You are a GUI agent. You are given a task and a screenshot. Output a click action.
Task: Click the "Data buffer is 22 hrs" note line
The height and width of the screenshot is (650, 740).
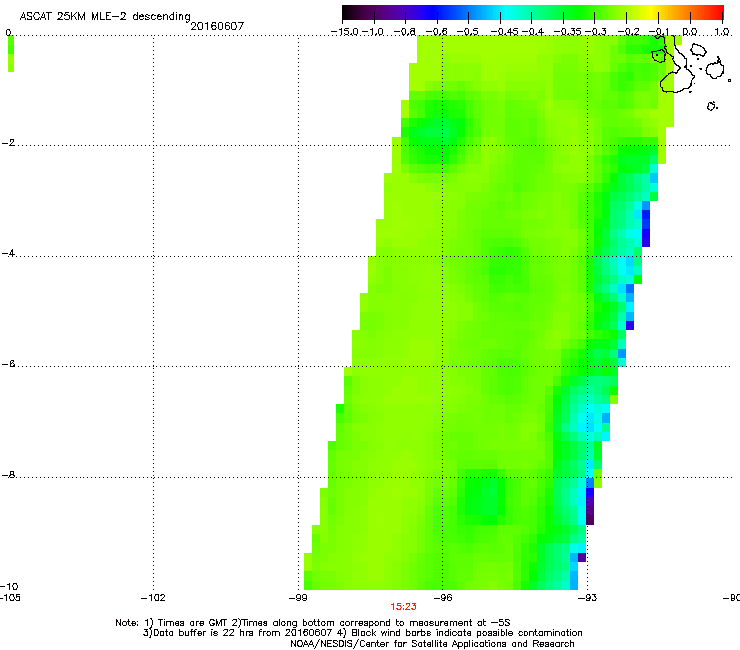(x=363, y=633)
